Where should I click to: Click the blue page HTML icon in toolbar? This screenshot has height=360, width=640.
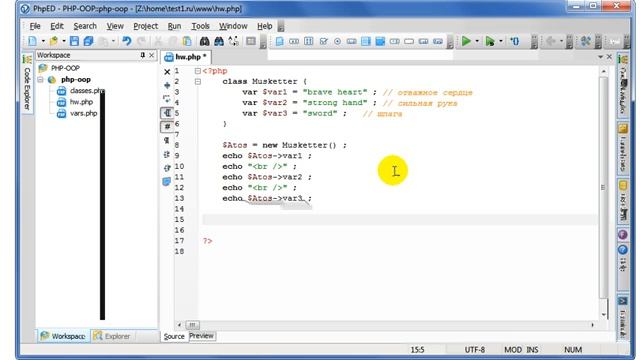click(x=280, y=42)
